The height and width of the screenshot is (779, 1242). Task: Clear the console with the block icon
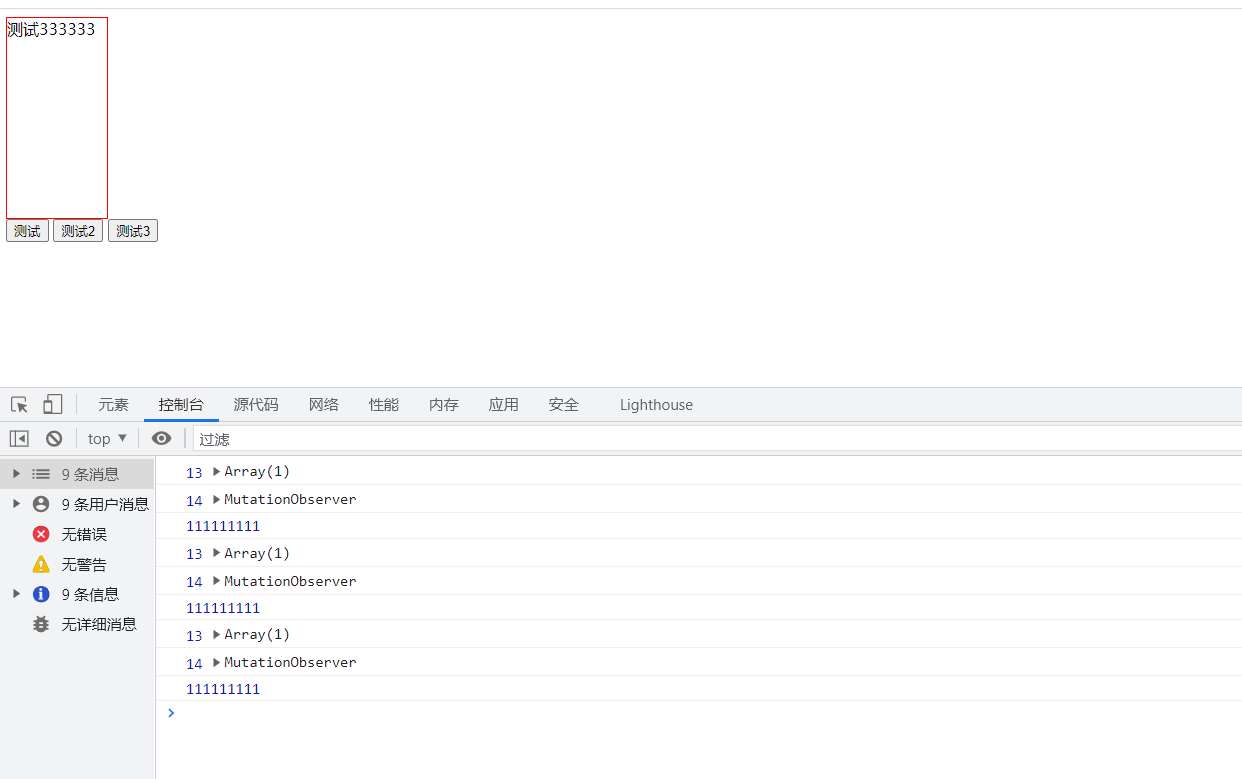coord(53,438)
